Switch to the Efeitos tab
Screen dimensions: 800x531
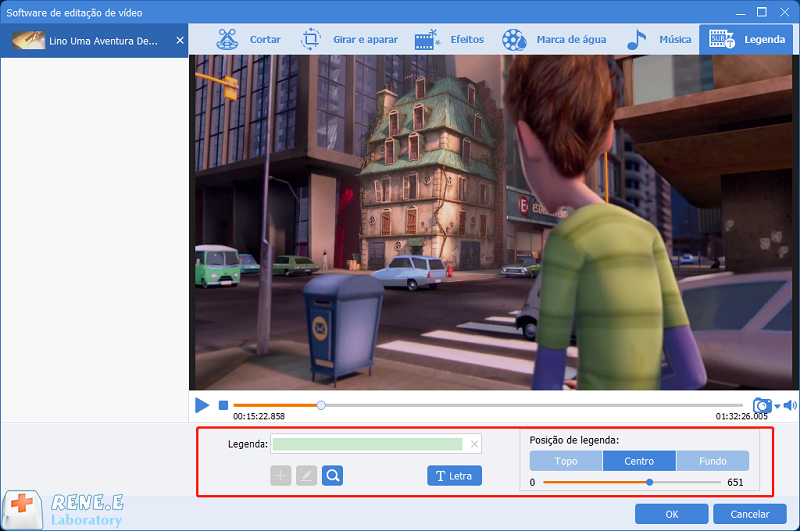click(x=467, y=39)
